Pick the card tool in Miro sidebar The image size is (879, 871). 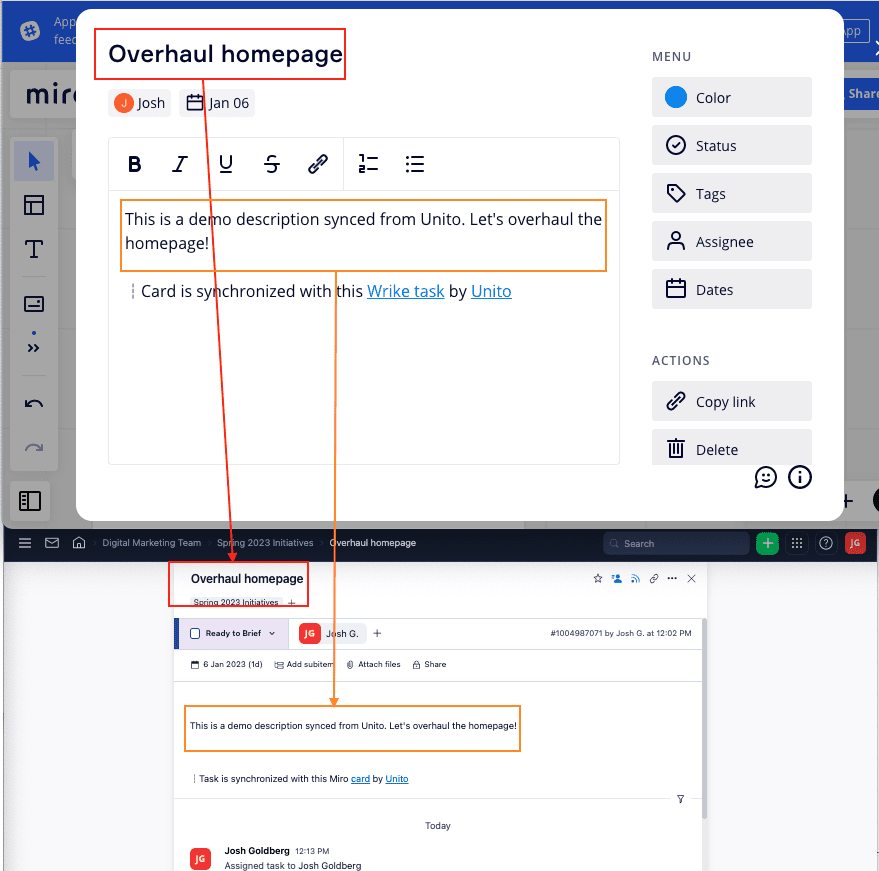[x=34, y=304]
